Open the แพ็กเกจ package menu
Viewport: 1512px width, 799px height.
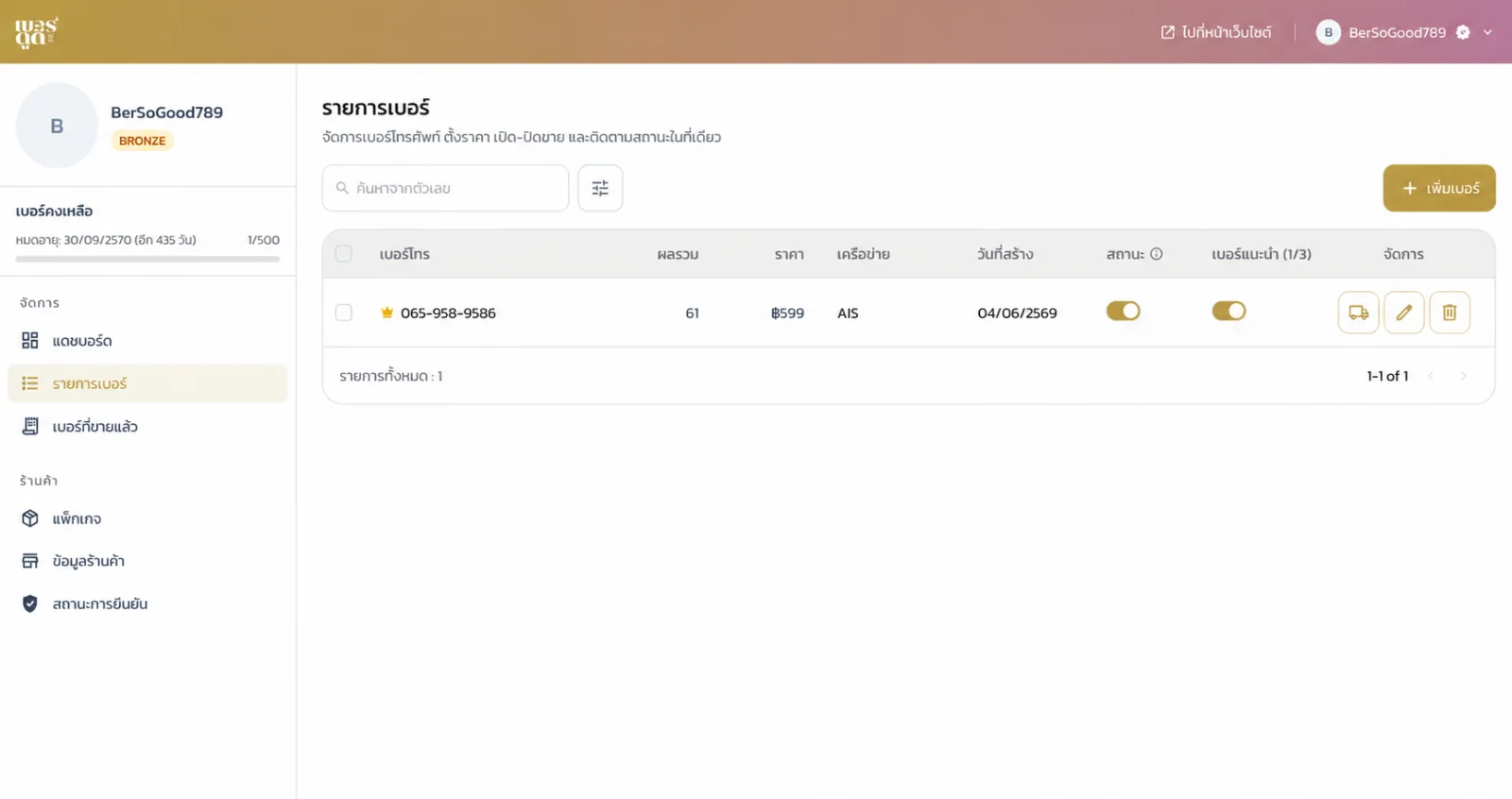pyautogui.click(x=147, y=518)
